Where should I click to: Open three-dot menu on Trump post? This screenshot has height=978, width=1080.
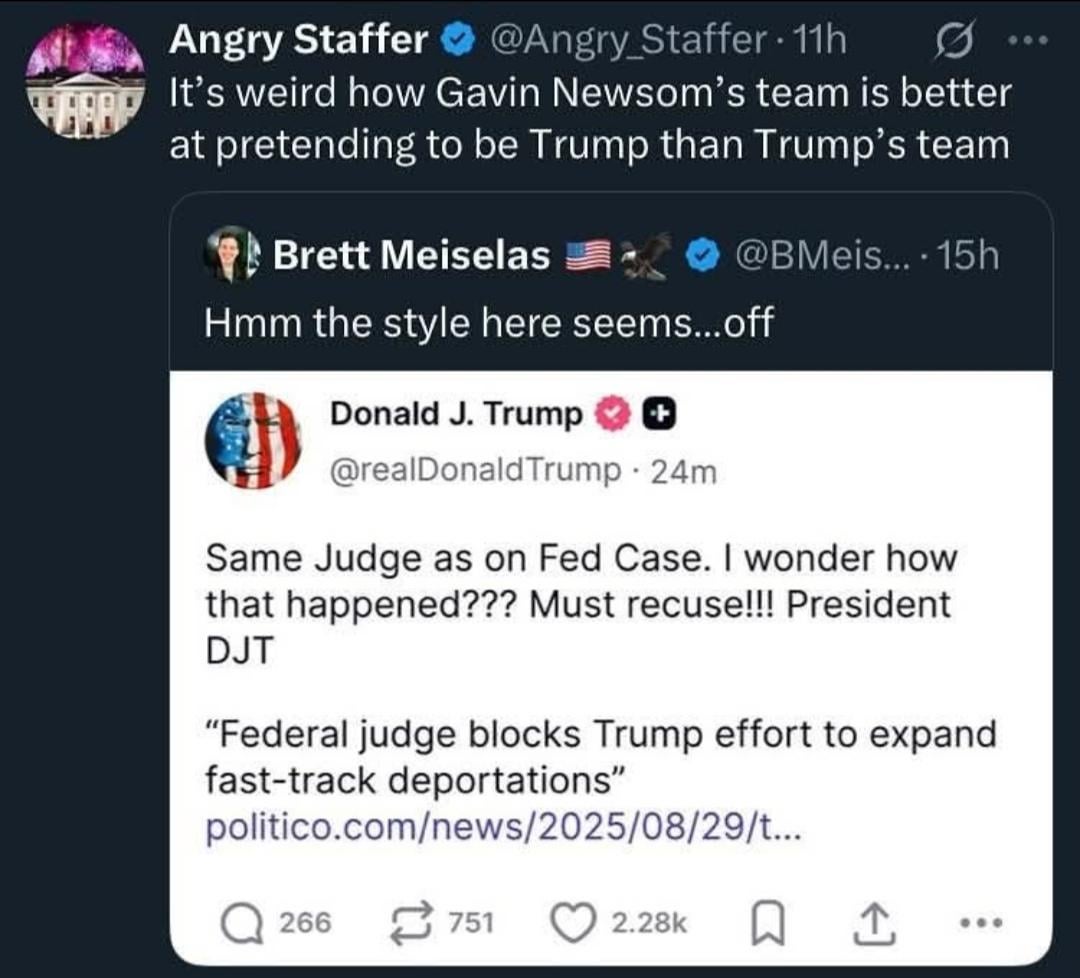(x=982, y=922)
